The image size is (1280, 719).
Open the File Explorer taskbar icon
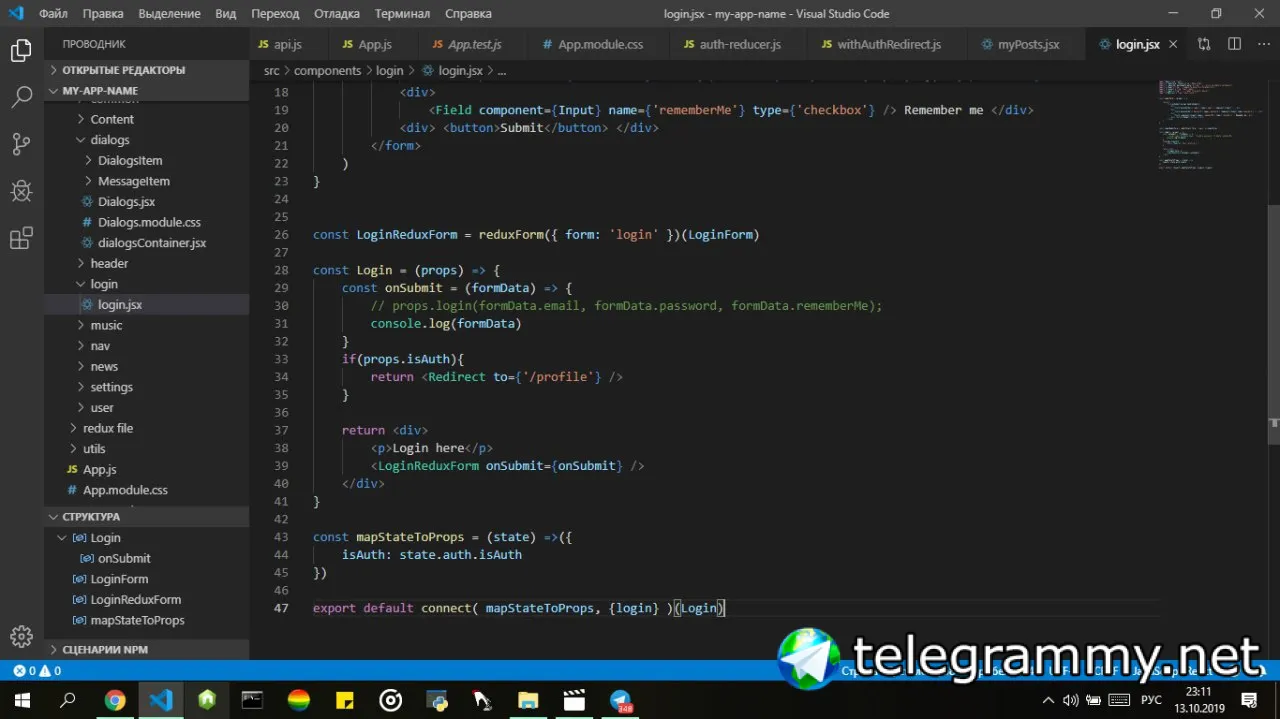point(528,700)
